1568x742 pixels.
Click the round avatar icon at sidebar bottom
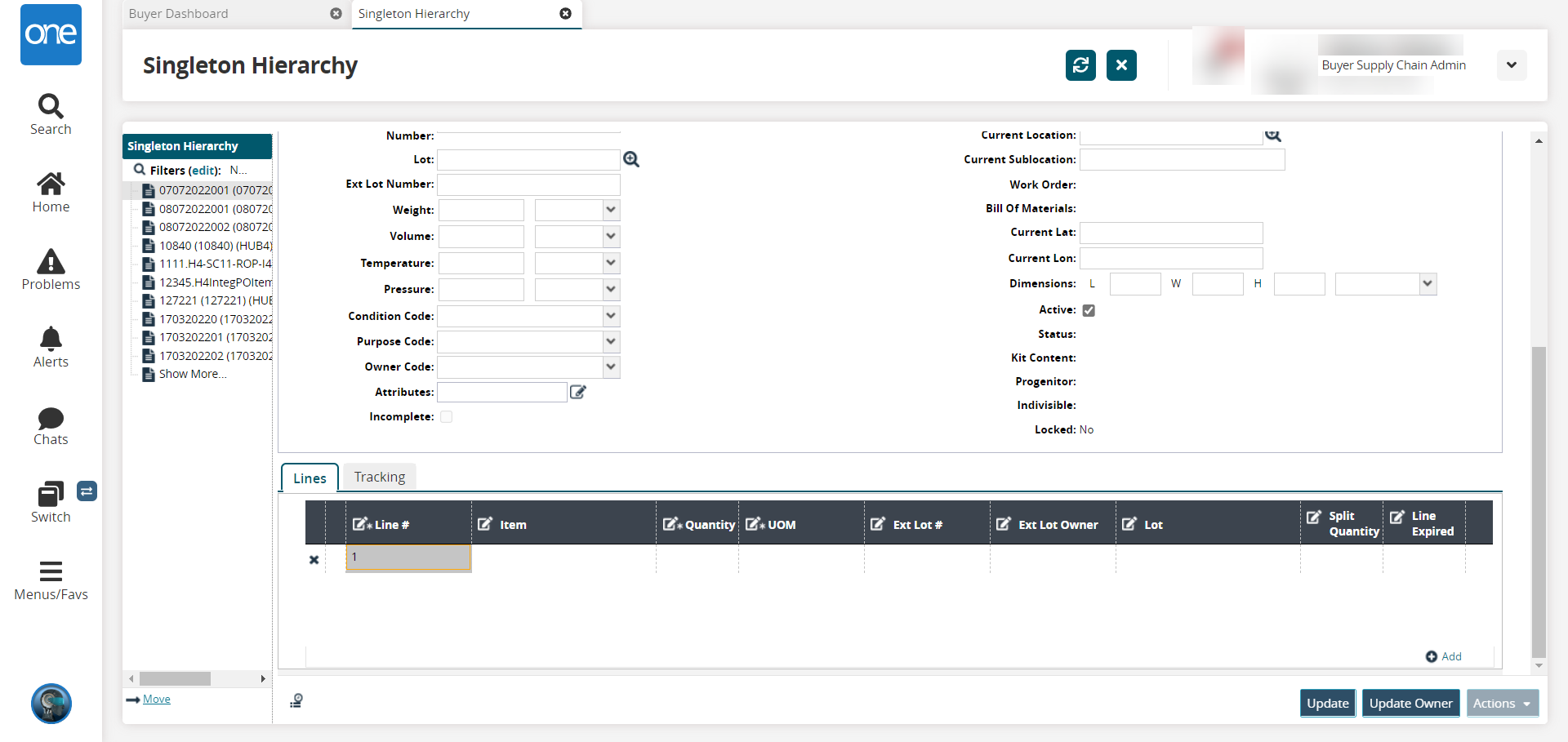(x=51, y=704)
